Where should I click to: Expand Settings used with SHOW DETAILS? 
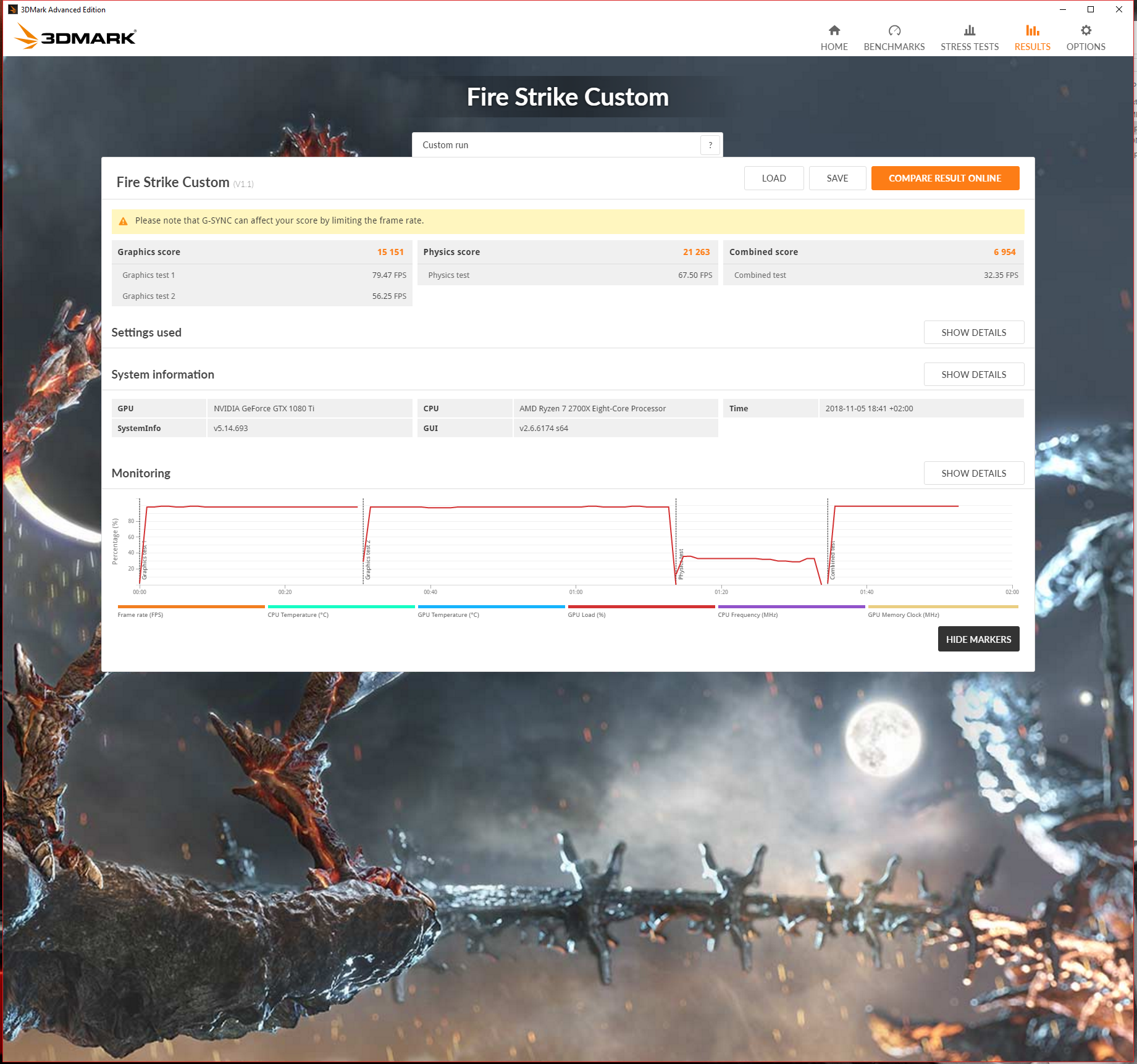tap(973, 332)
